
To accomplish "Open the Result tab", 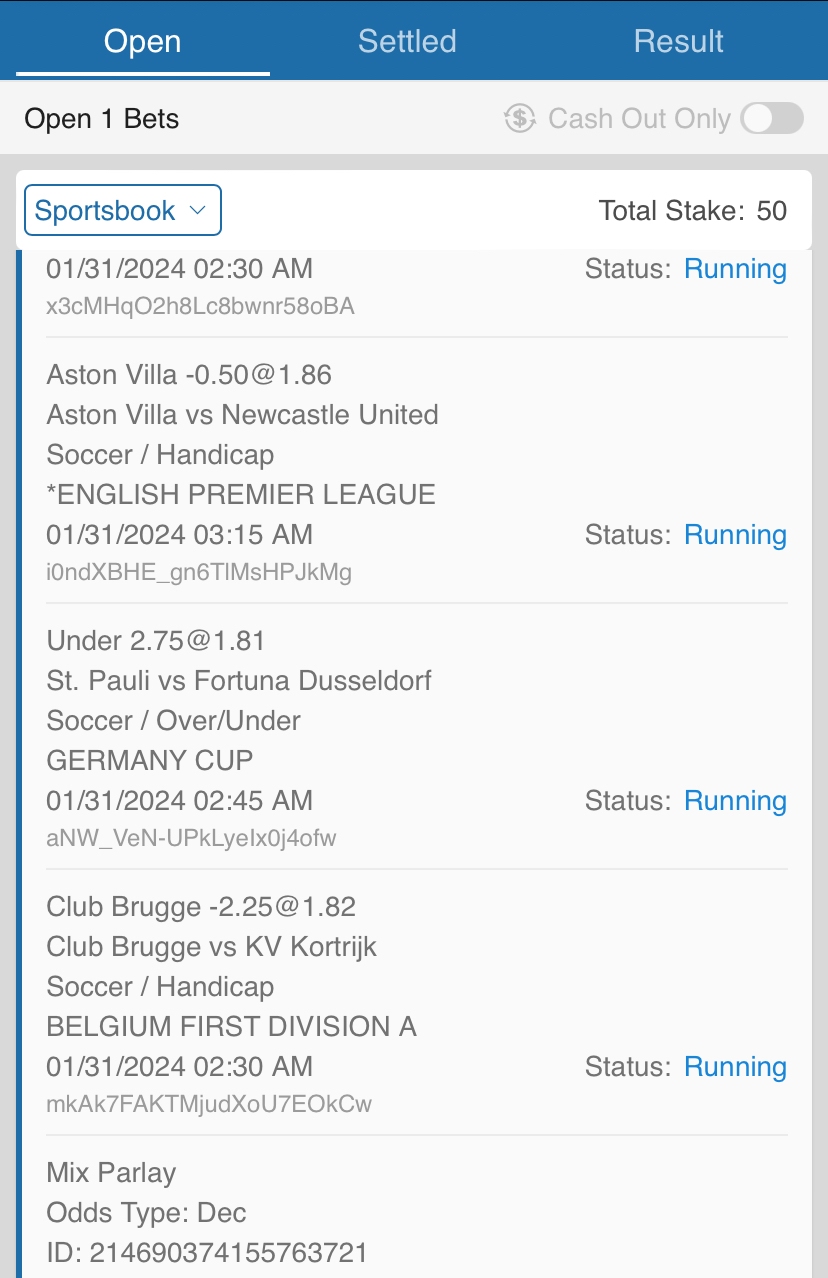I will point(678,41).
